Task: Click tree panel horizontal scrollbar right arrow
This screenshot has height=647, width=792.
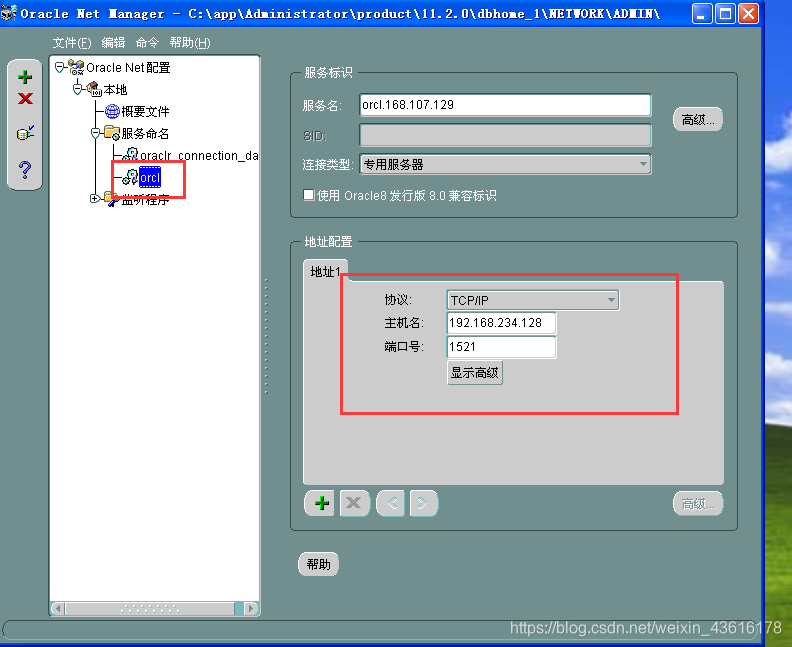Action: point(251,609)
